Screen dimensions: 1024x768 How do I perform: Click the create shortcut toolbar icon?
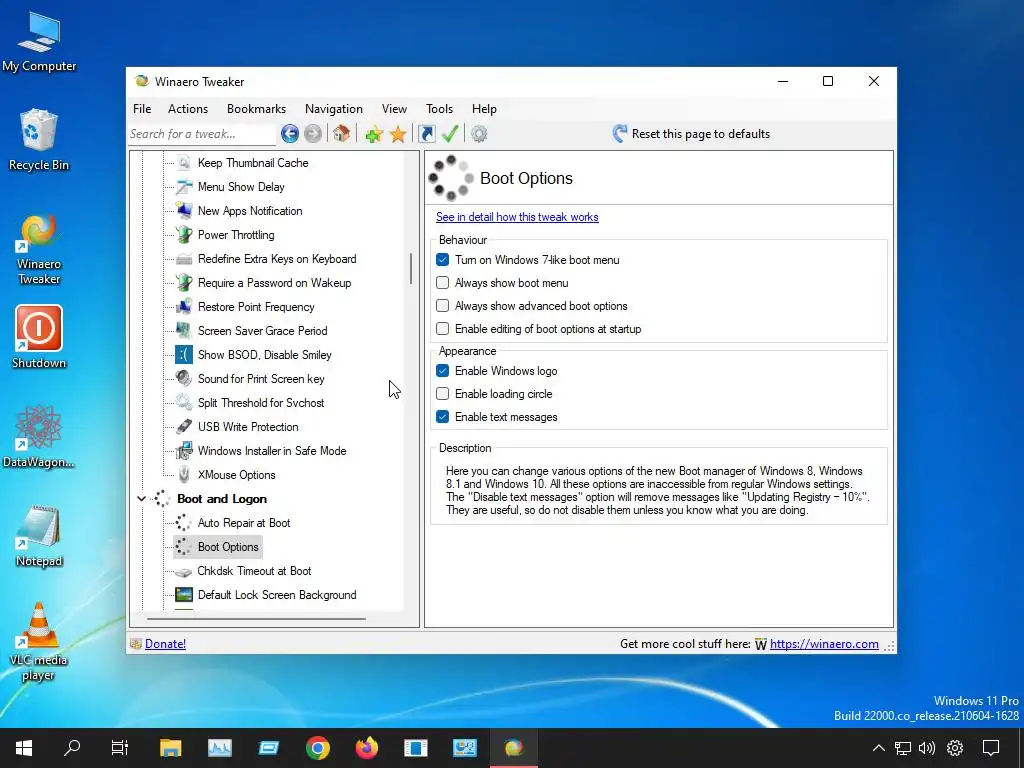(426, 134)
